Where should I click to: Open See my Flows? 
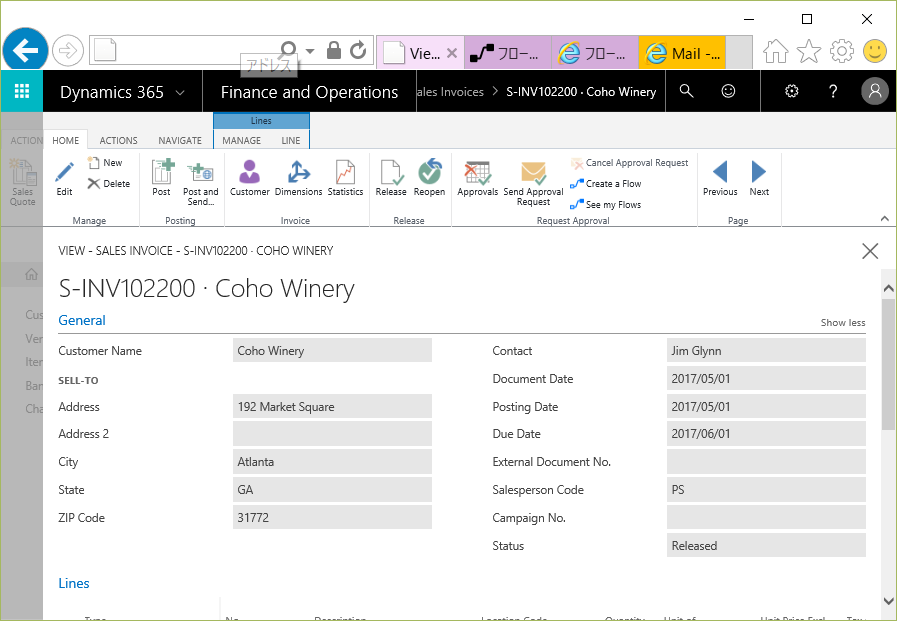click(606, 205)
